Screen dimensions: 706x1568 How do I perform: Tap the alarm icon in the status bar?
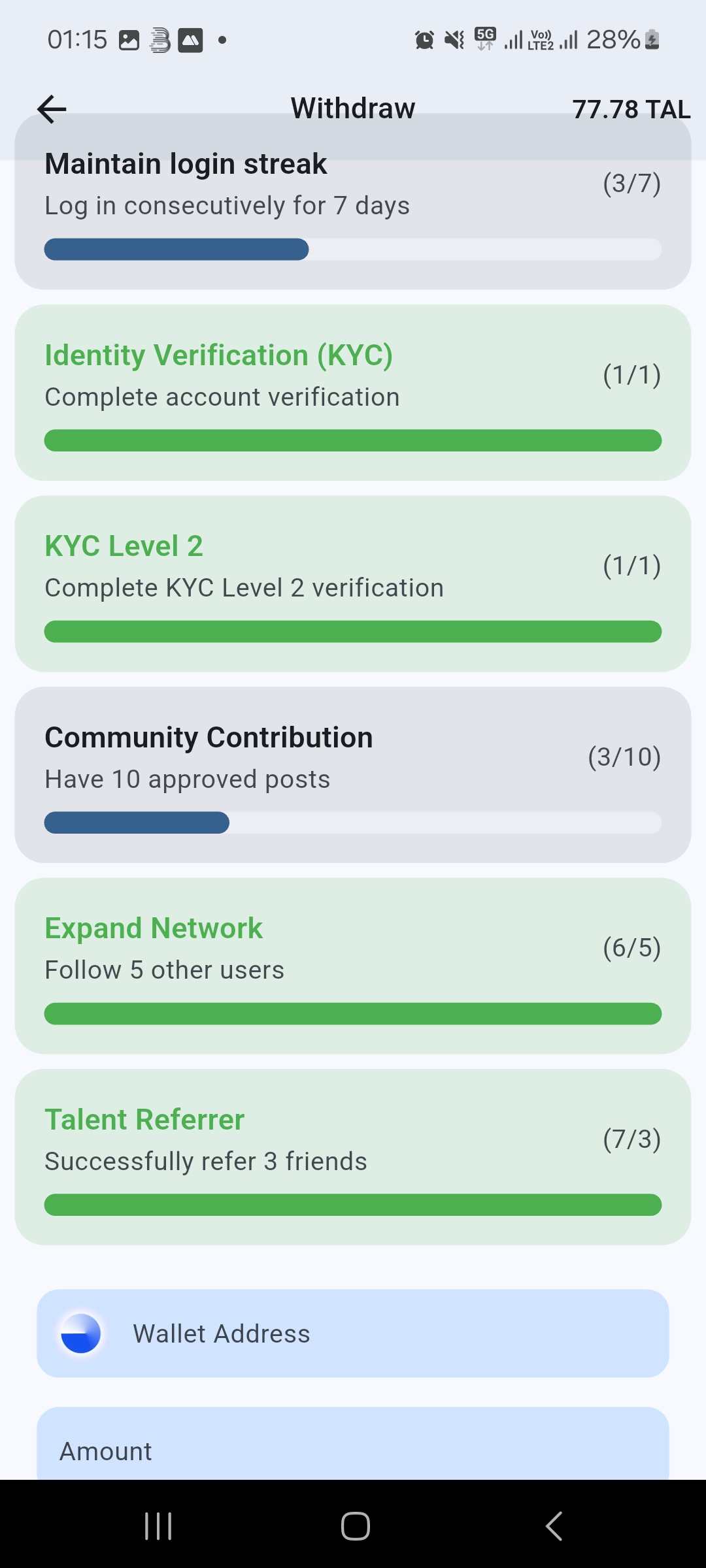(424, 40)
